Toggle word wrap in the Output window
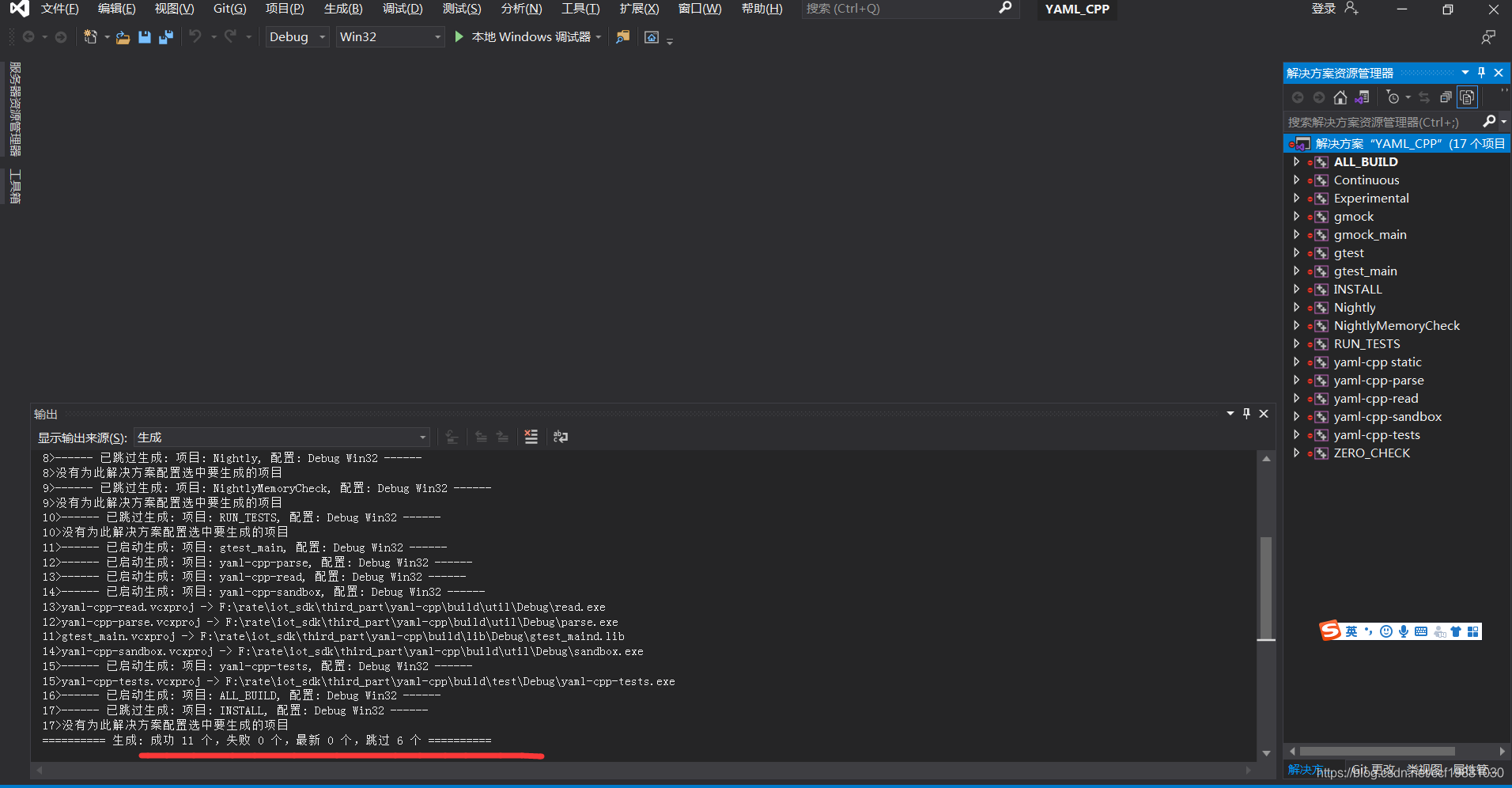 tap(561, 437)
